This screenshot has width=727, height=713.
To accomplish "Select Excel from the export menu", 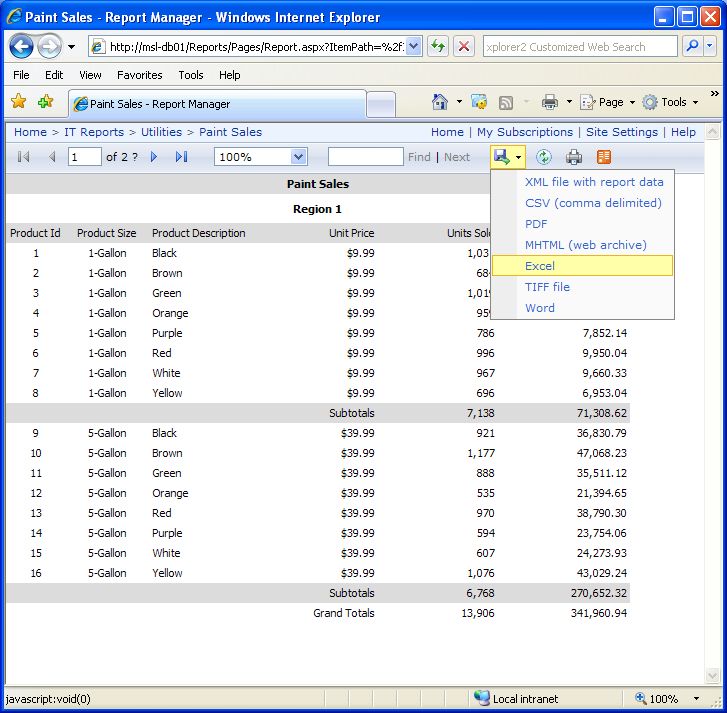I will 540,266.
